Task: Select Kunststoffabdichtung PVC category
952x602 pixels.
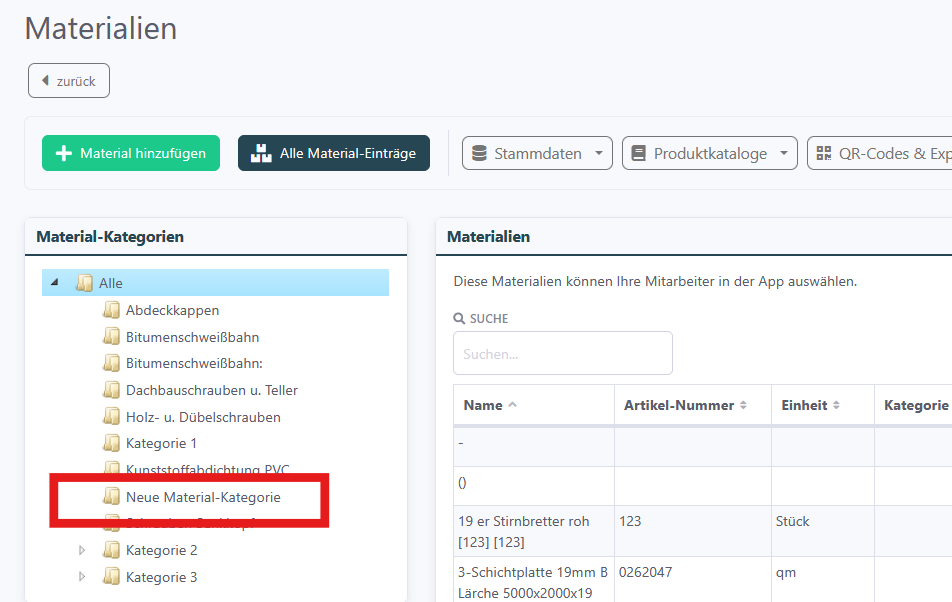Action: click(x=208, y=469)
